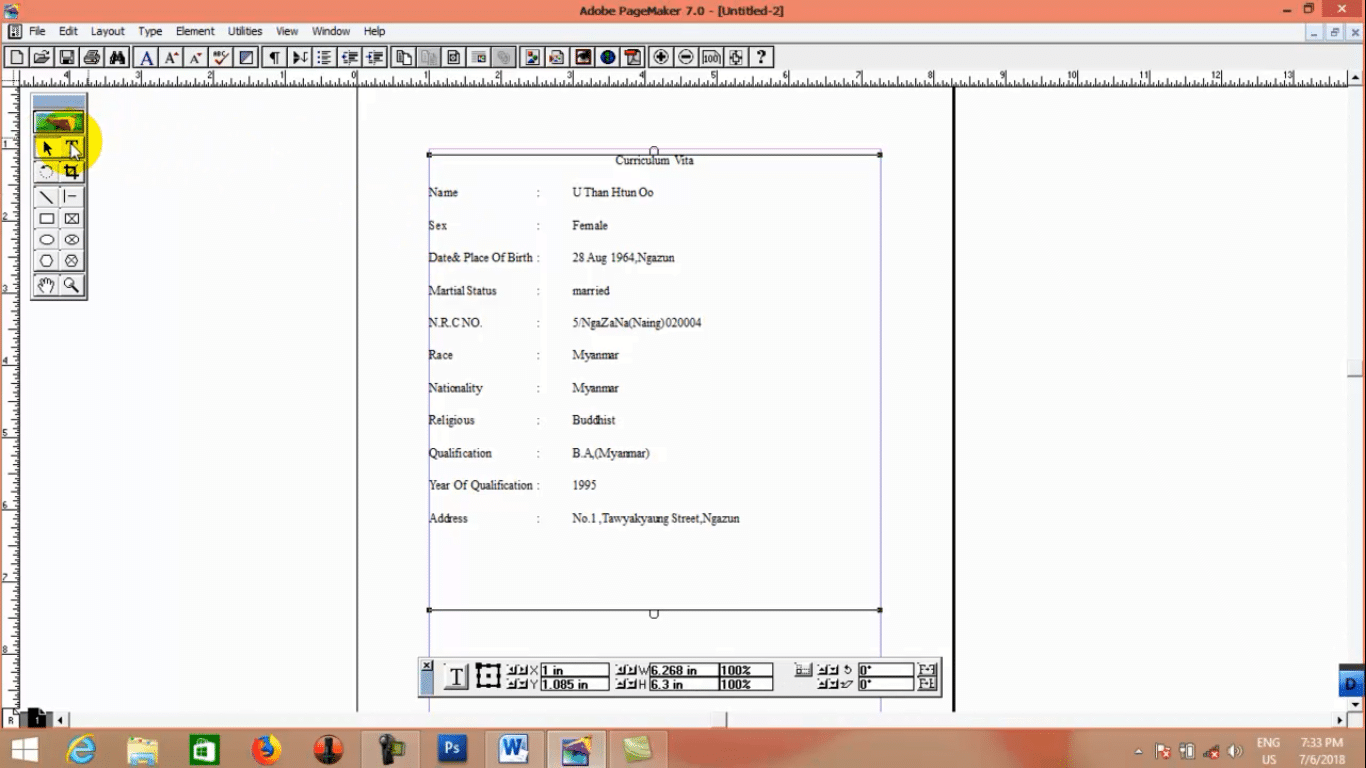
Task: Decrease font size toolbar icon
Action: (195, 57)
